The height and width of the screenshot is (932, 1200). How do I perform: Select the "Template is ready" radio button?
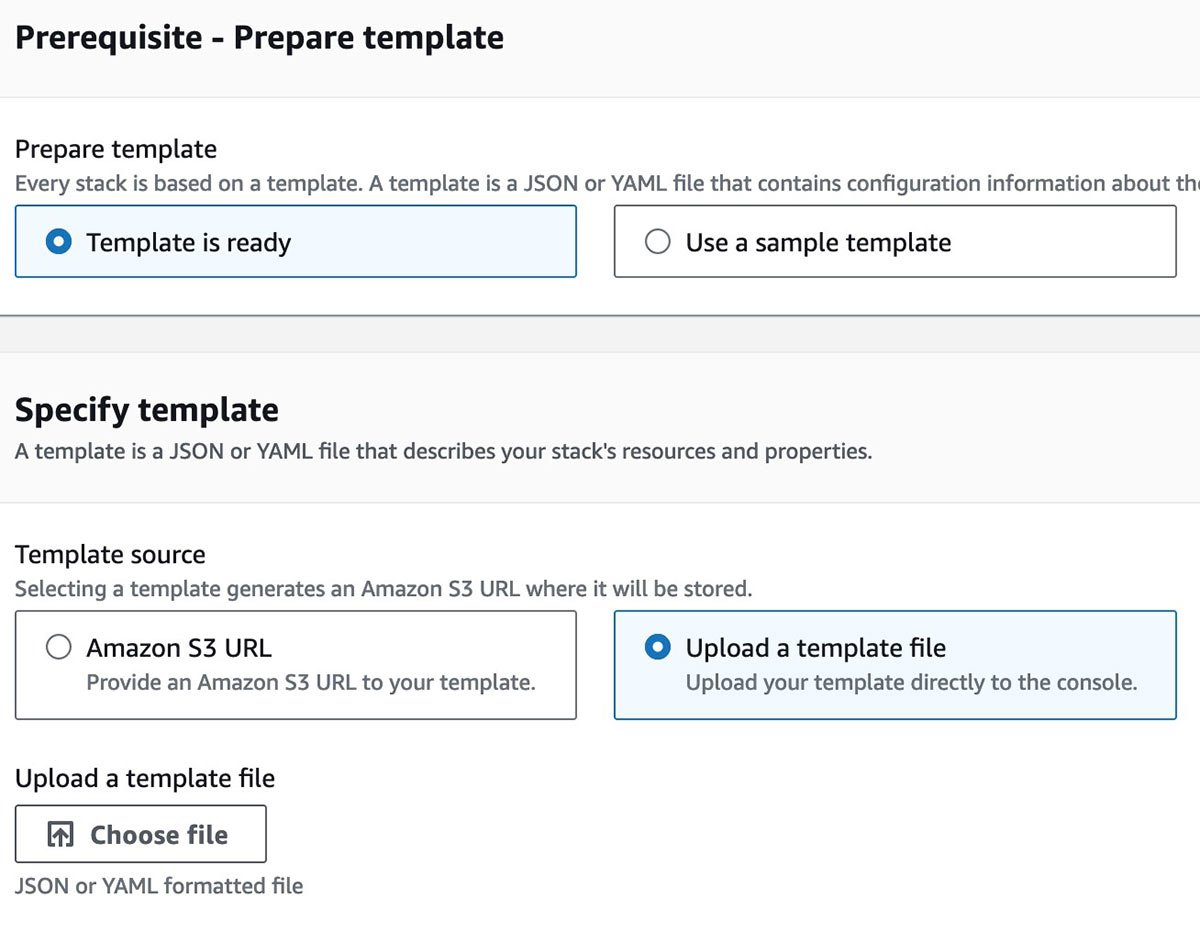coord(59,242)
